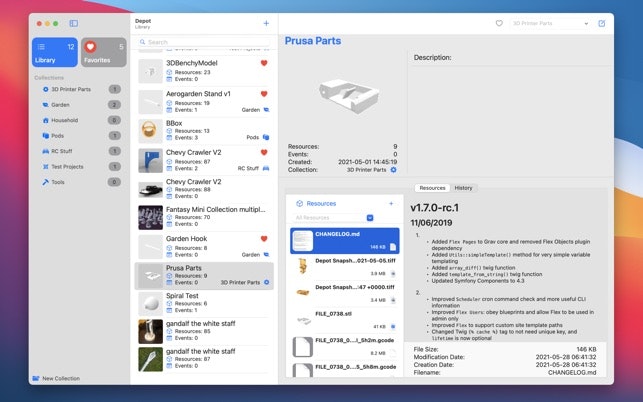643x402 pixels.
Task: Open the All Resources filter dropdown
Action: [370, 218]
